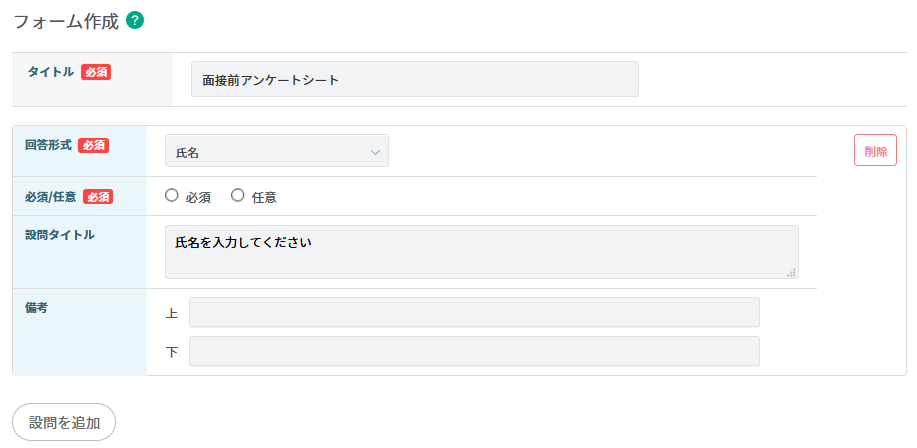
Task: Click the chevron arrow of the 氏名 dropdown
Action: (376, 152)
